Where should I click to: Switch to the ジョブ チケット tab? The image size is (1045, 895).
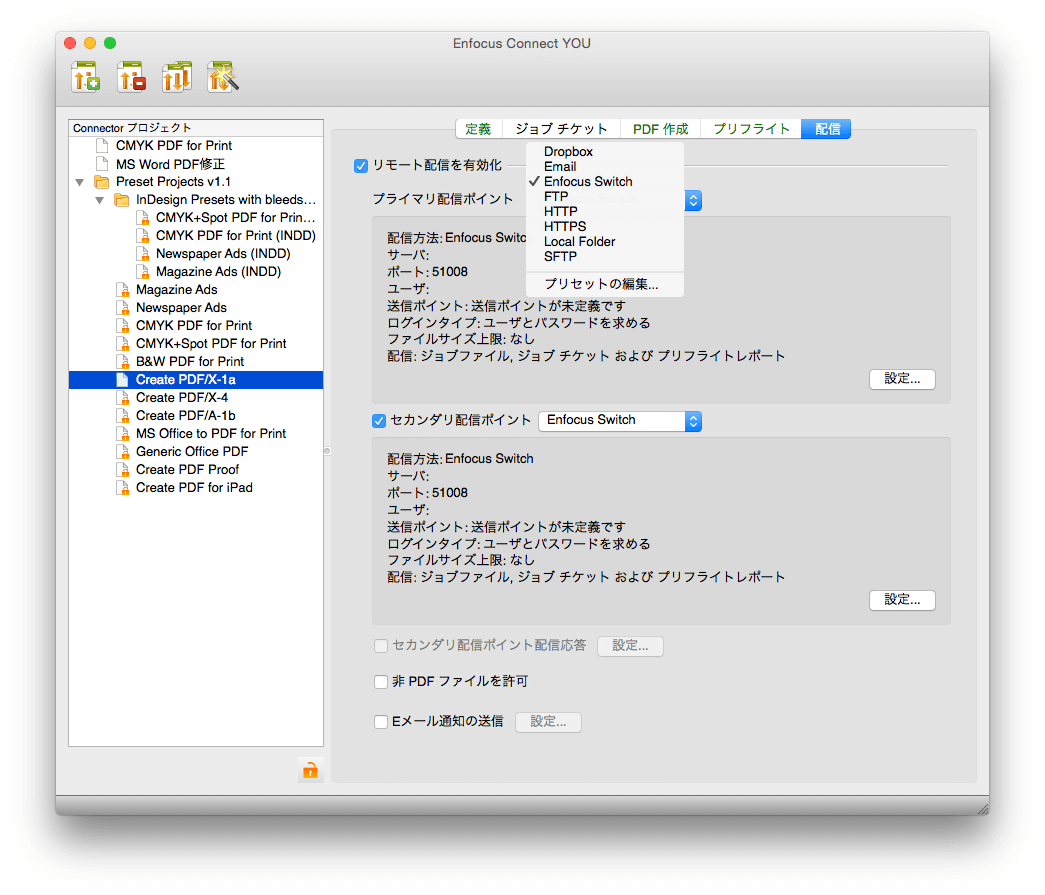pos(561,129)
